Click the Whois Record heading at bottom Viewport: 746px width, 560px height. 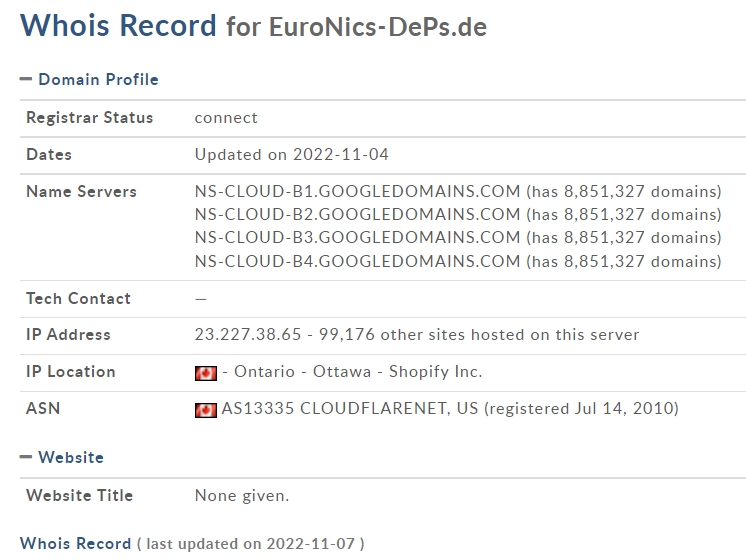click(x=75, y=543)
